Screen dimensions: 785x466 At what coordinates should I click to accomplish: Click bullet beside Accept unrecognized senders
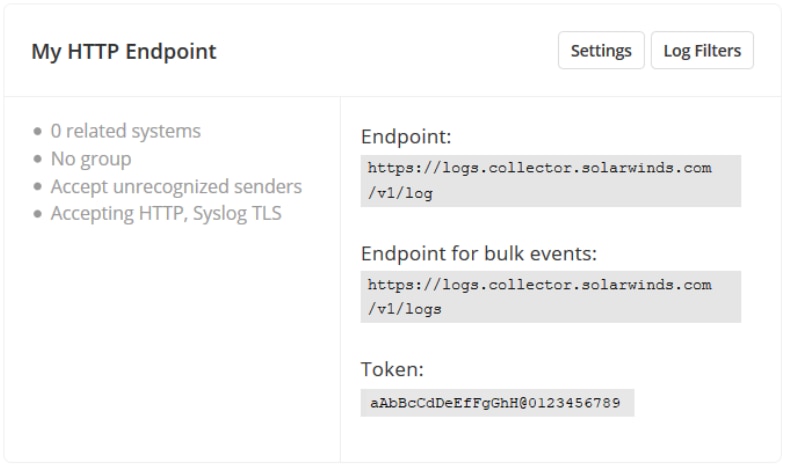[x=38, y=187]
